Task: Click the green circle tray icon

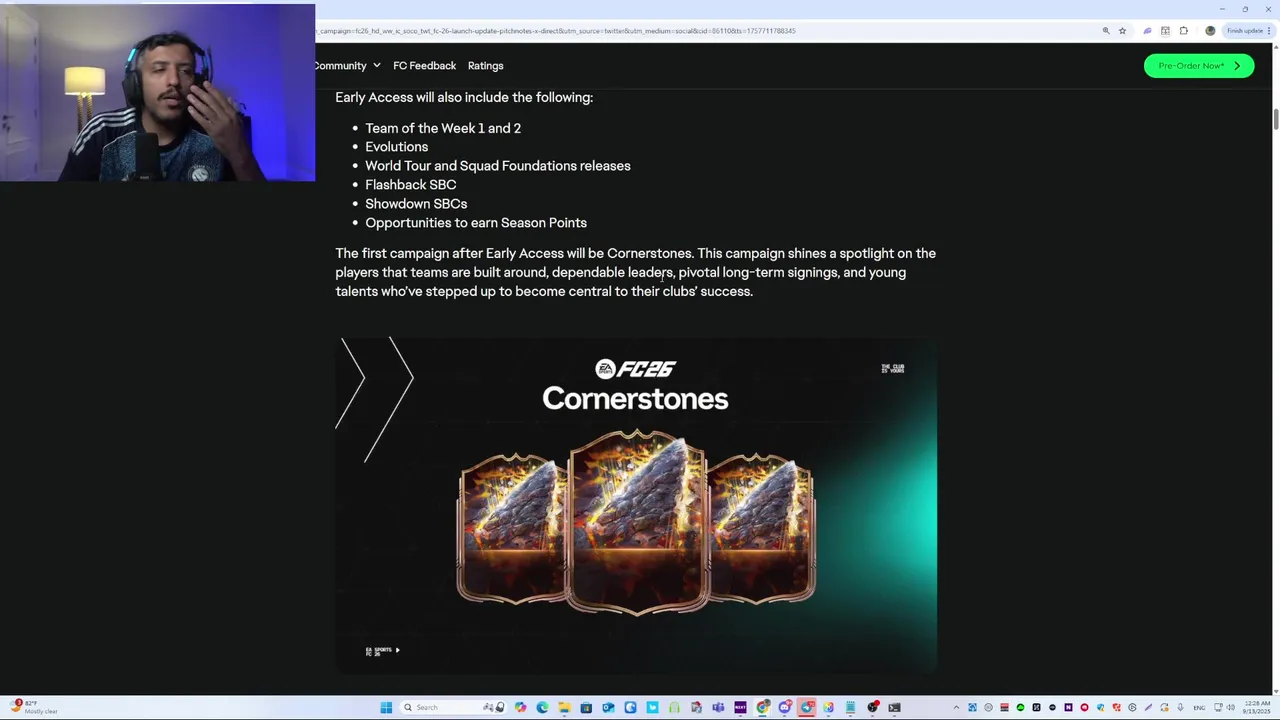Action: pyautogui.click(x=1020, y=707)
